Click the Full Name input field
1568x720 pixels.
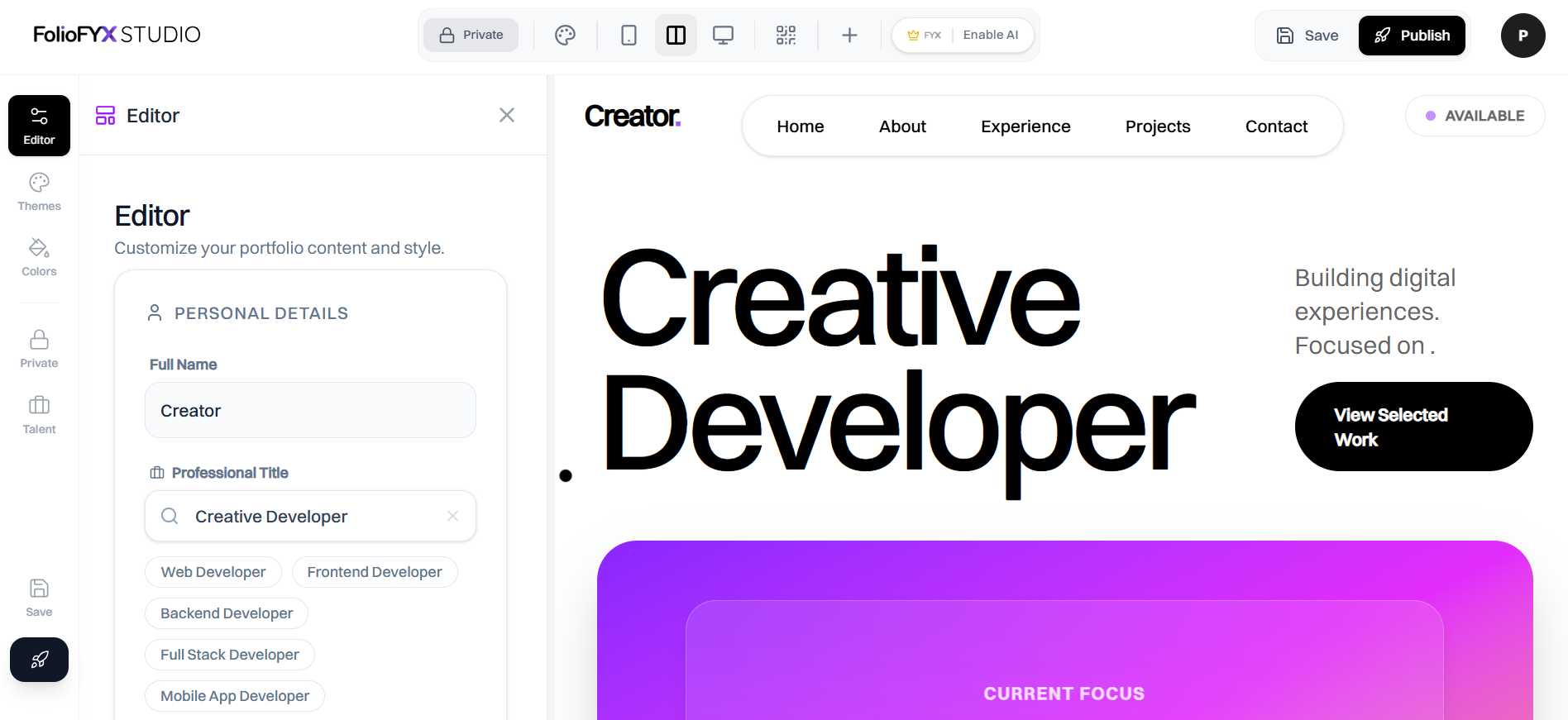click(310, 410)
